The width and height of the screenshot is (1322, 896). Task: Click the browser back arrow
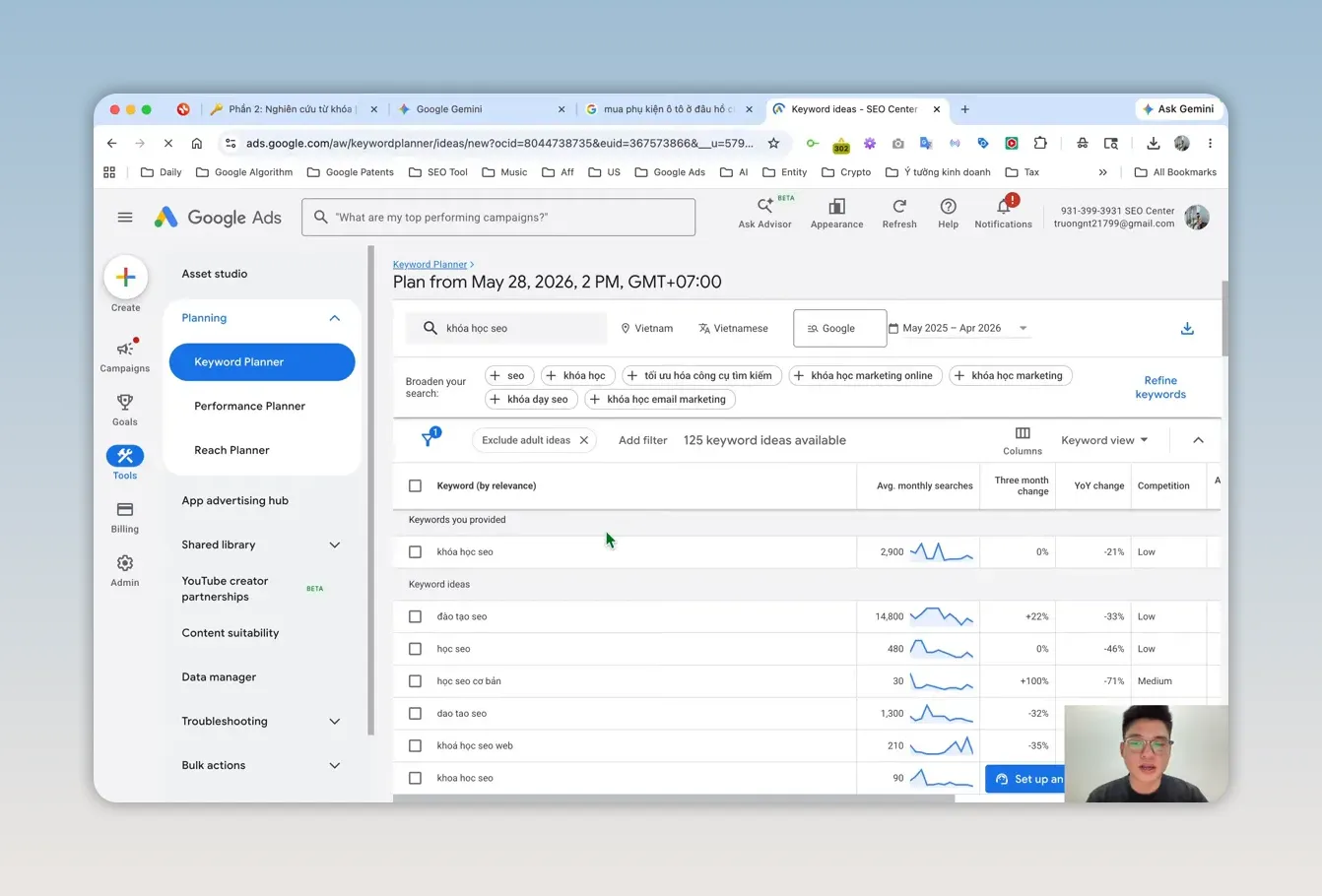tap(112, 143)
